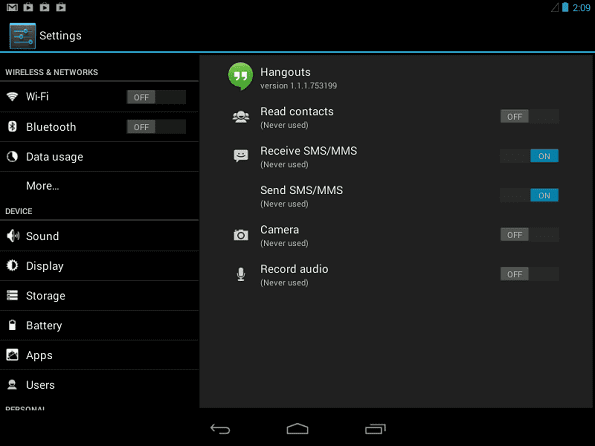This screenshot has height=446, width=595.
Task: Tap the 2:09 clock in status bar
Action: pos(581,8)
